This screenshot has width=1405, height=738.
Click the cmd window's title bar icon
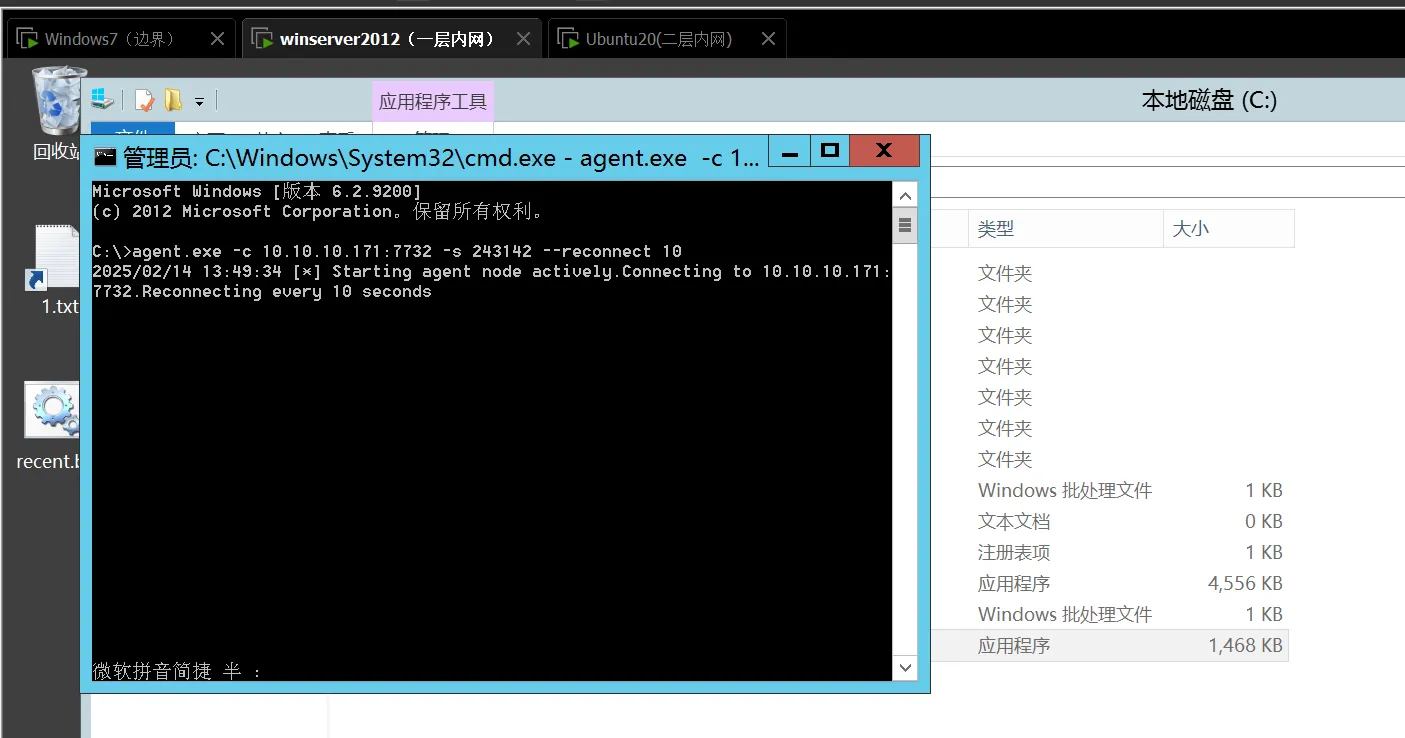click(x=105, y=157)
